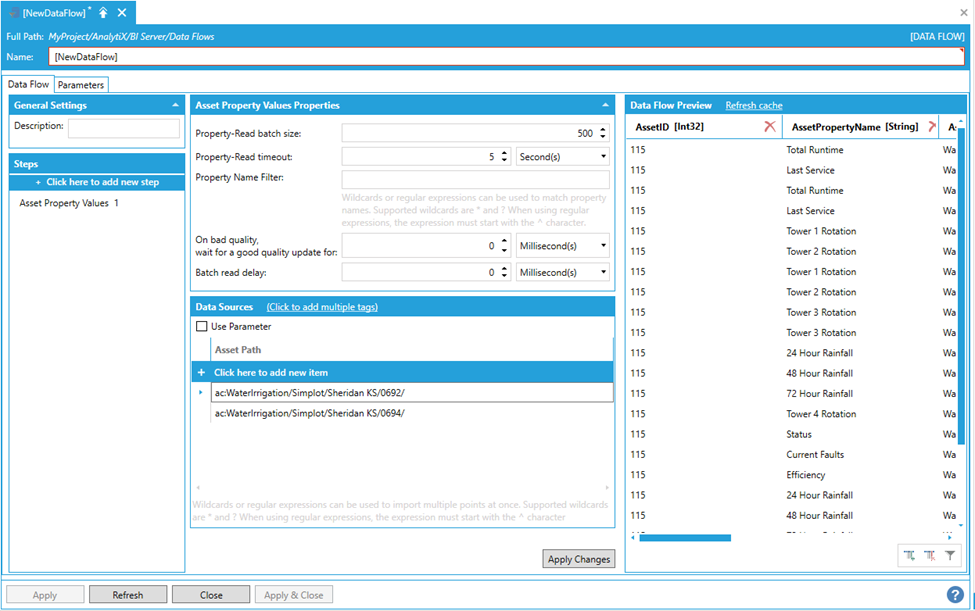
Task: Click the float tab up-arrow icon
Action: 103,12
